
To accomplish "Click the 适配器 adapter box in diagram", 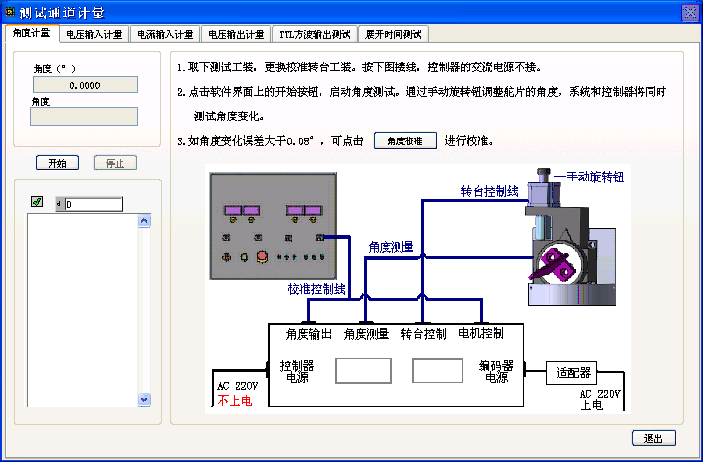I will (573, 373).
